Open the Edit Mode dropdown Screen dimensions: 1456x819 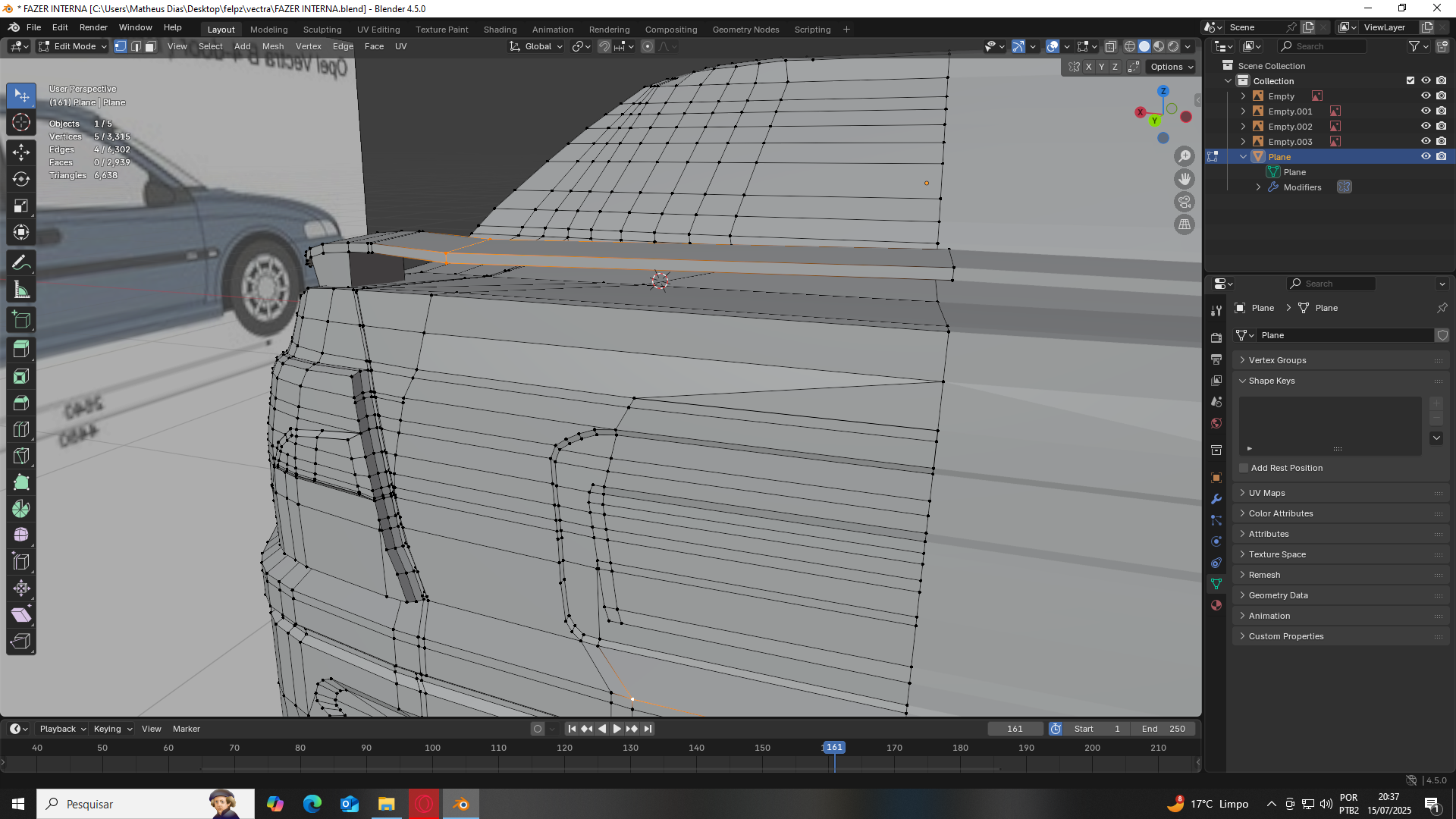[x=74, y=46]
